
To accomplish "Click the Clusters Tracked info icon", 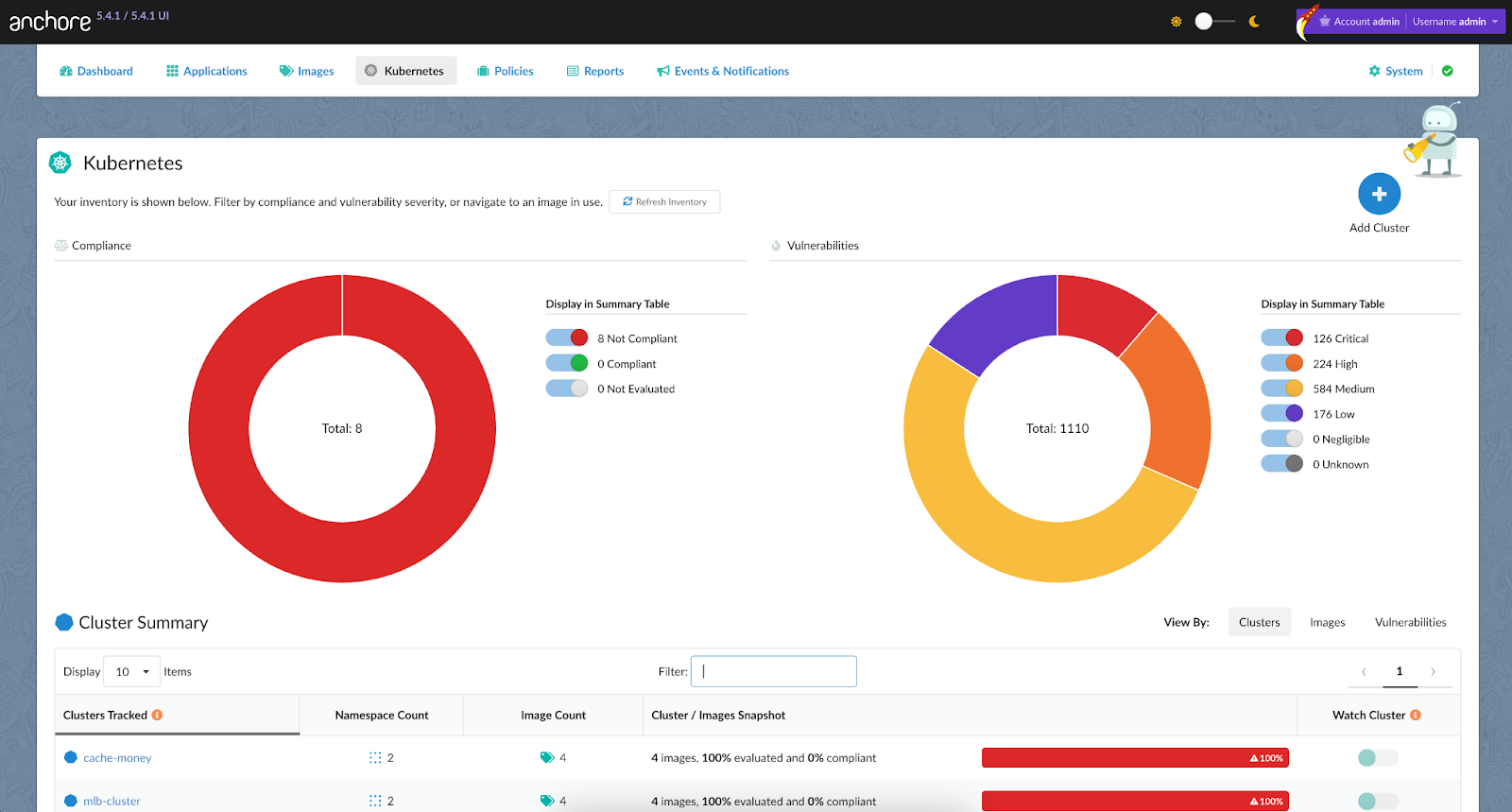I will pos(157,715).
